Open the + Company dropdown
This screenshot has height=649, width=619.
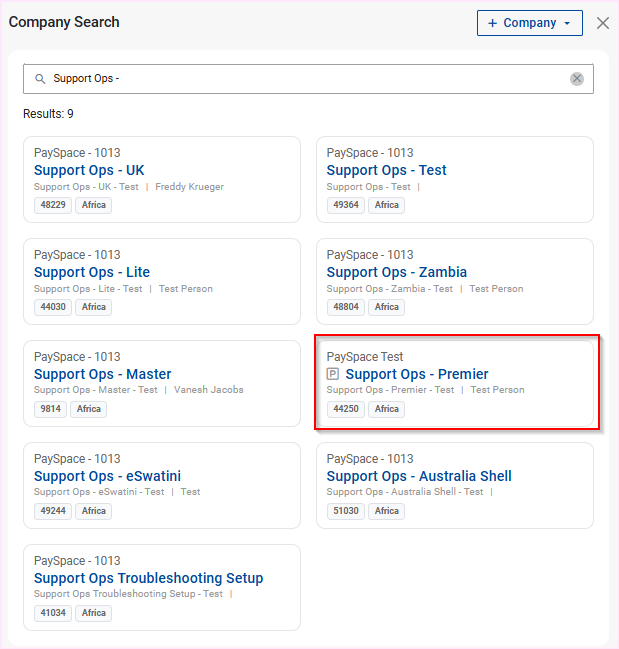(x=529, y=23)
